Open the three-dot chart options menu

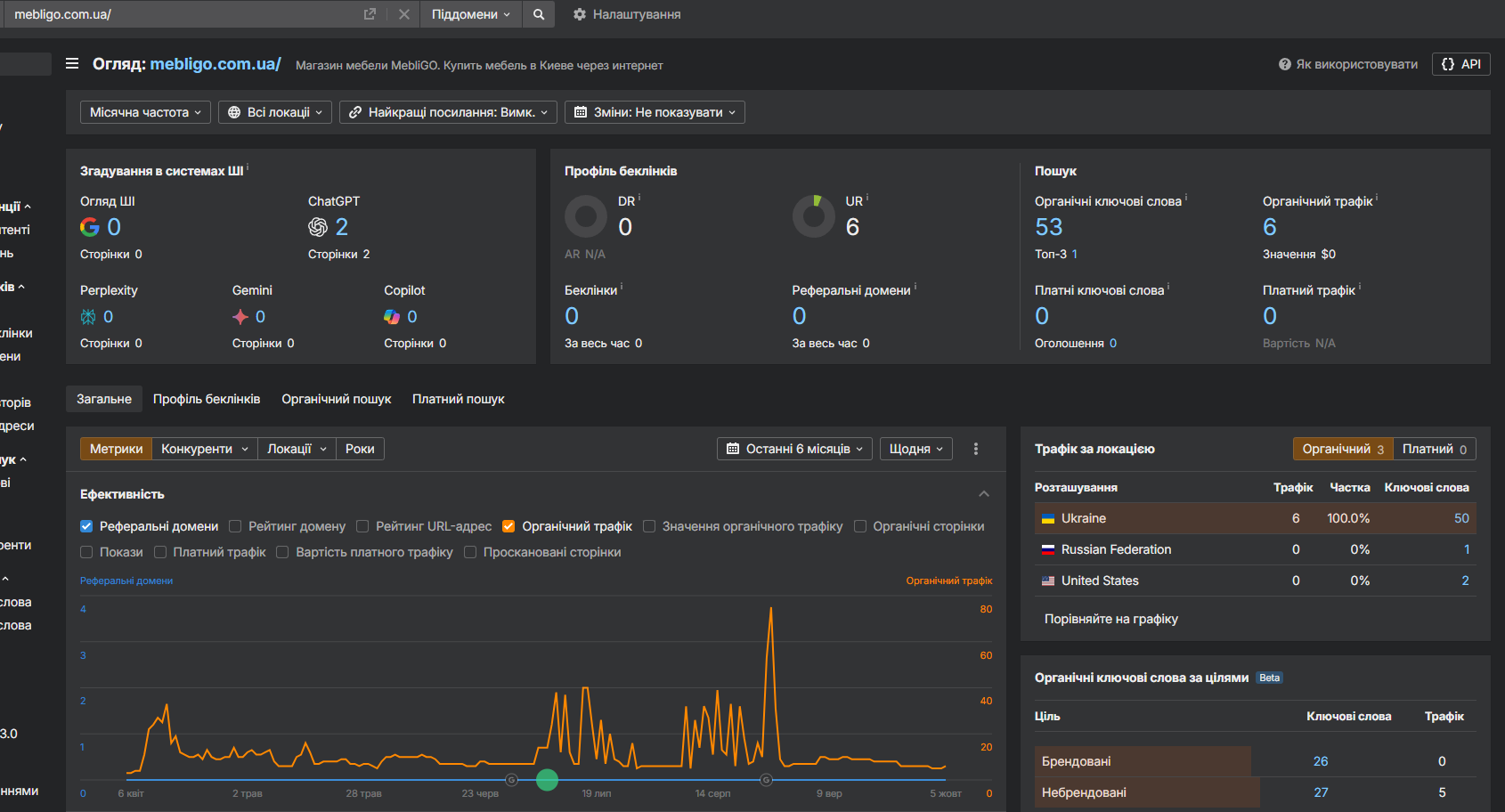tap(976, 449)
